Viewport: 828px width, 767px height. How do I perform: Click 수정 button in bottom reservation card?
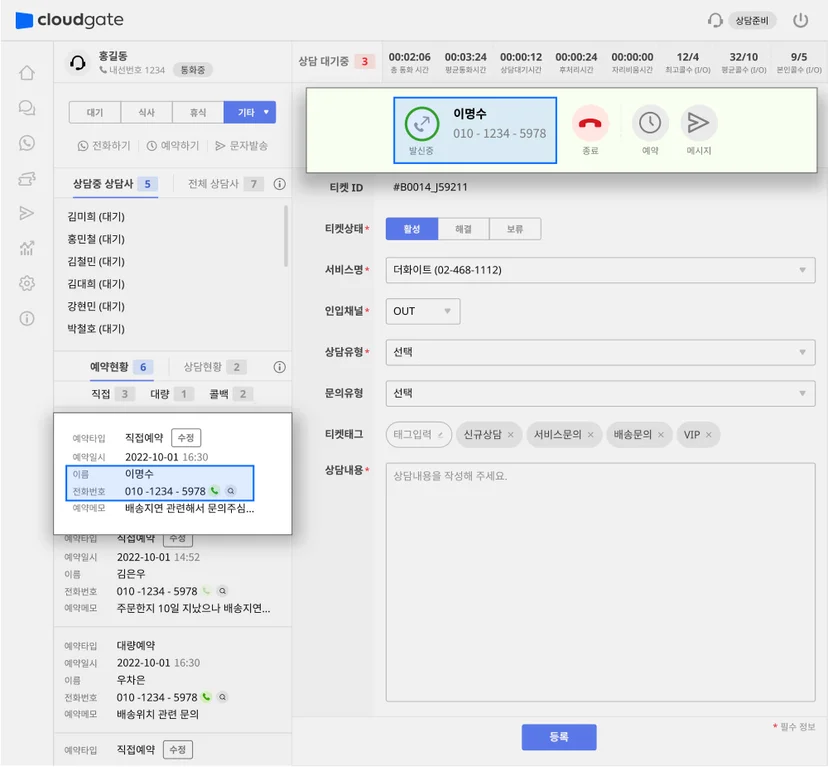click(x=178, y=750)
